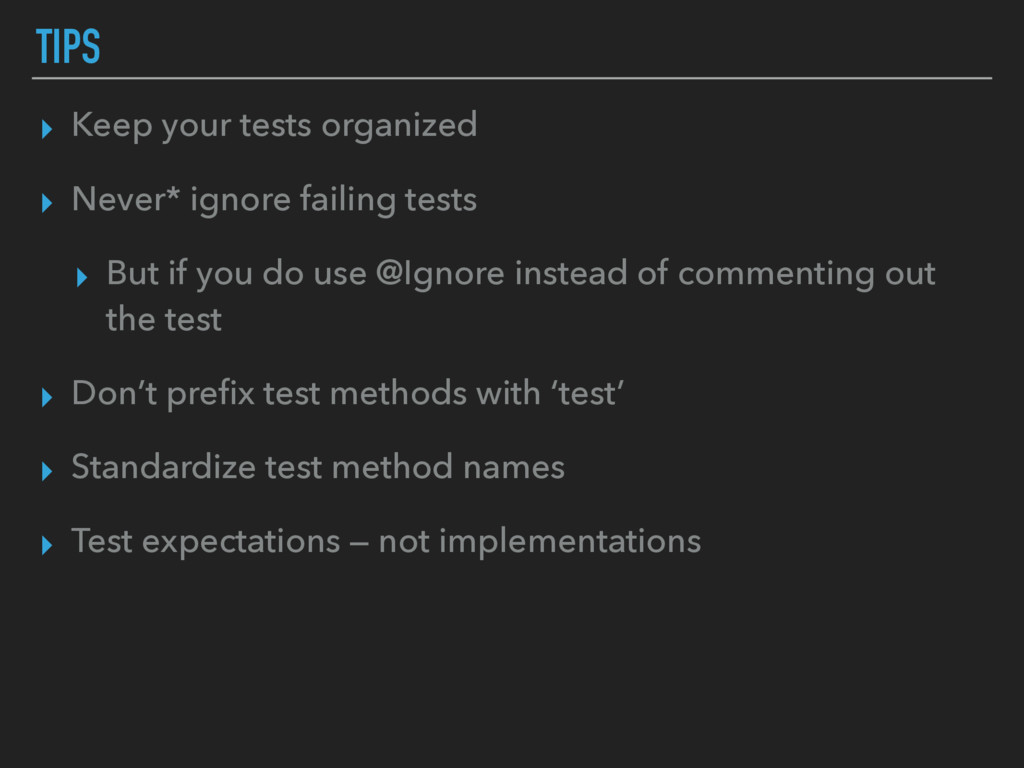Select the text Keep your tests organized
The height and width of the screenshot is (768, 1024).
click(274, 125)
